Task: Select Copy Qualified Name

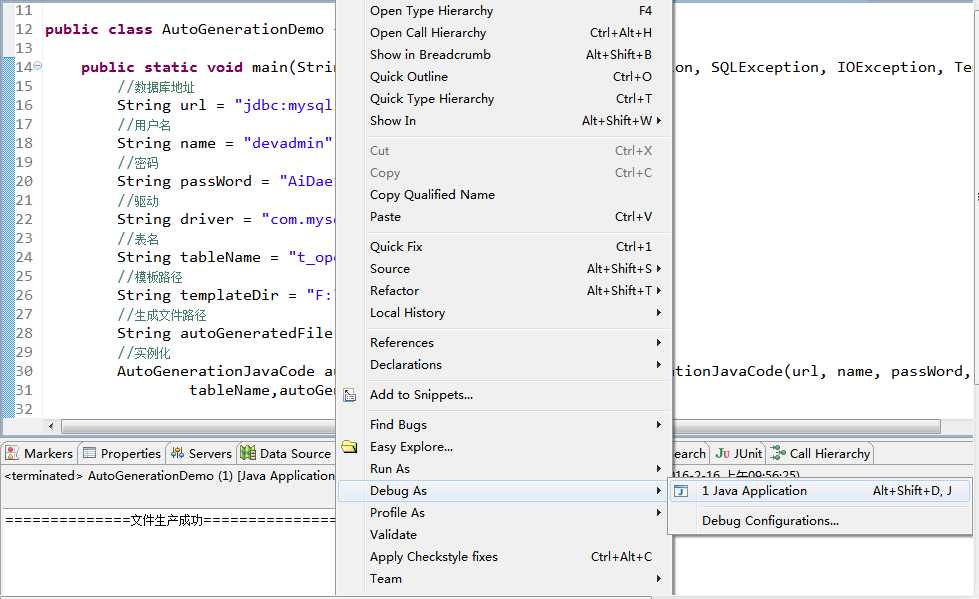Action: coord(504,195)
